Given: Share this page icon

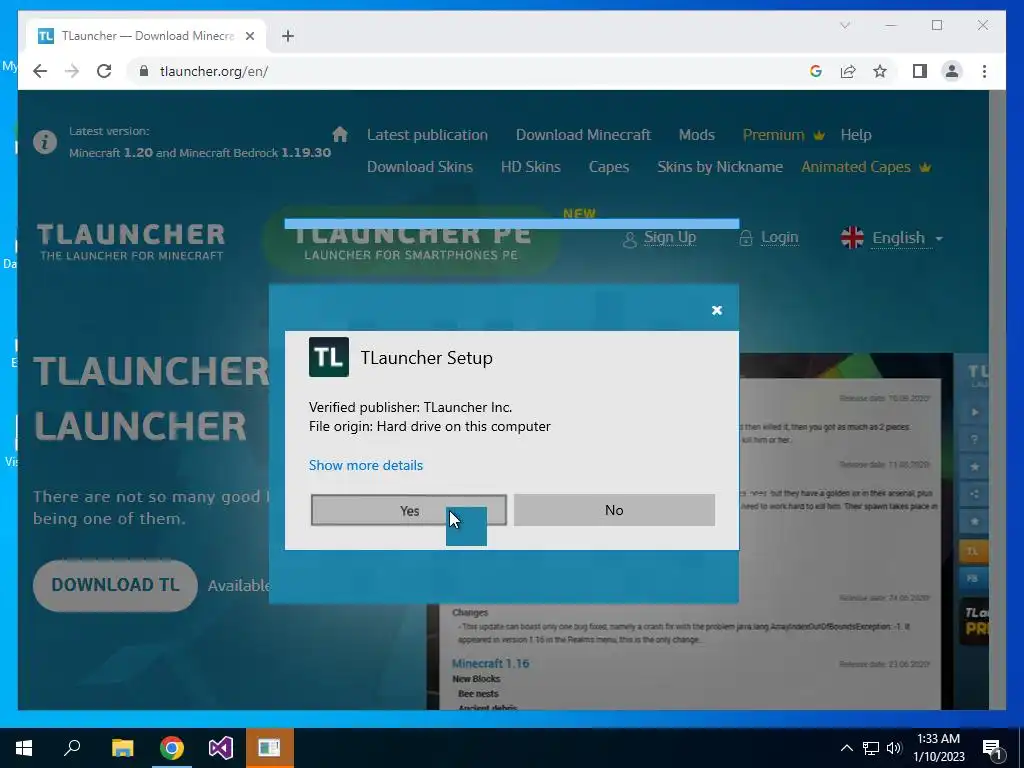Looking at the screenshot, I should [x=848, y=71].
